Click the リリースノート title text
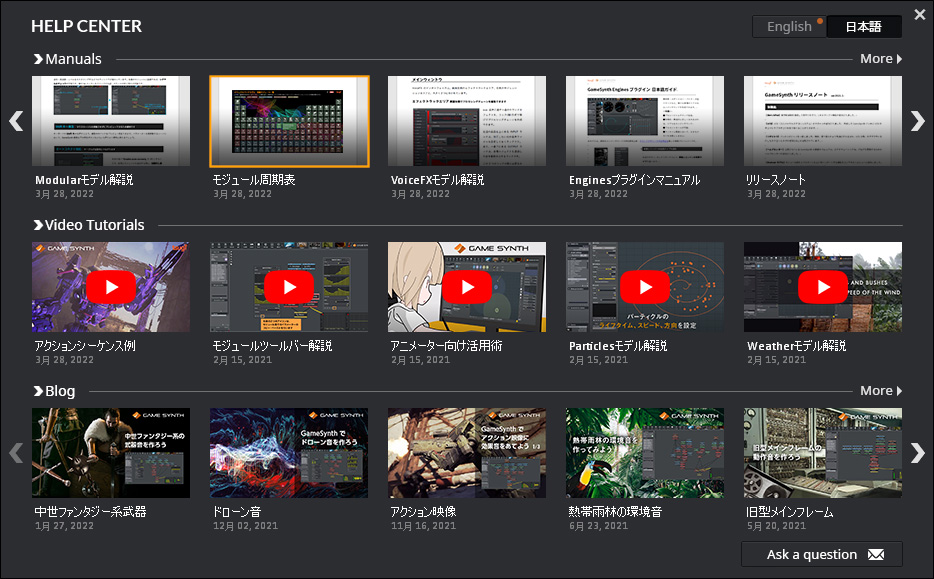The height and width of the screenshot is (579, 934). pyautogui.click(x=776, y=180)
